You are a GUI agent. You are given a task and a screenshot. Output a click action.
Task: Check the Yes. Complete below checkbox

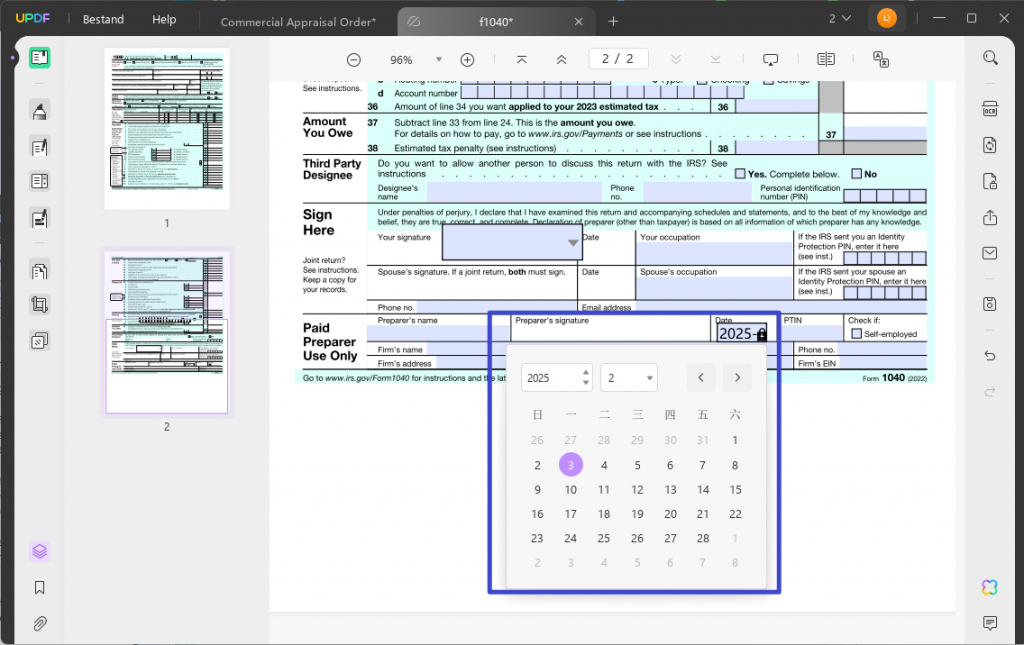(x=740, y=174)
